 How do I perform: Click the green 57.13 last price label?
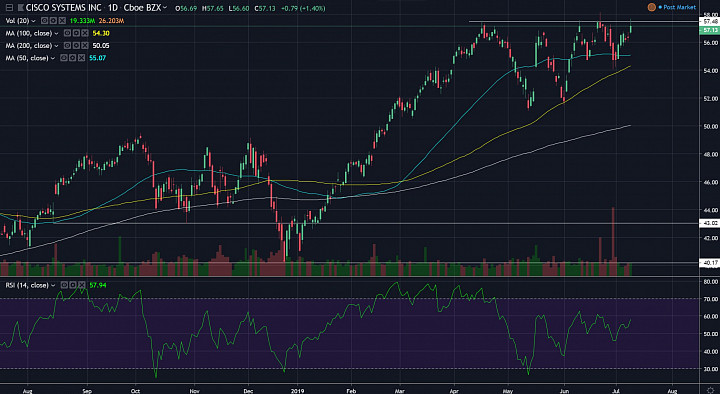(710, 30)
